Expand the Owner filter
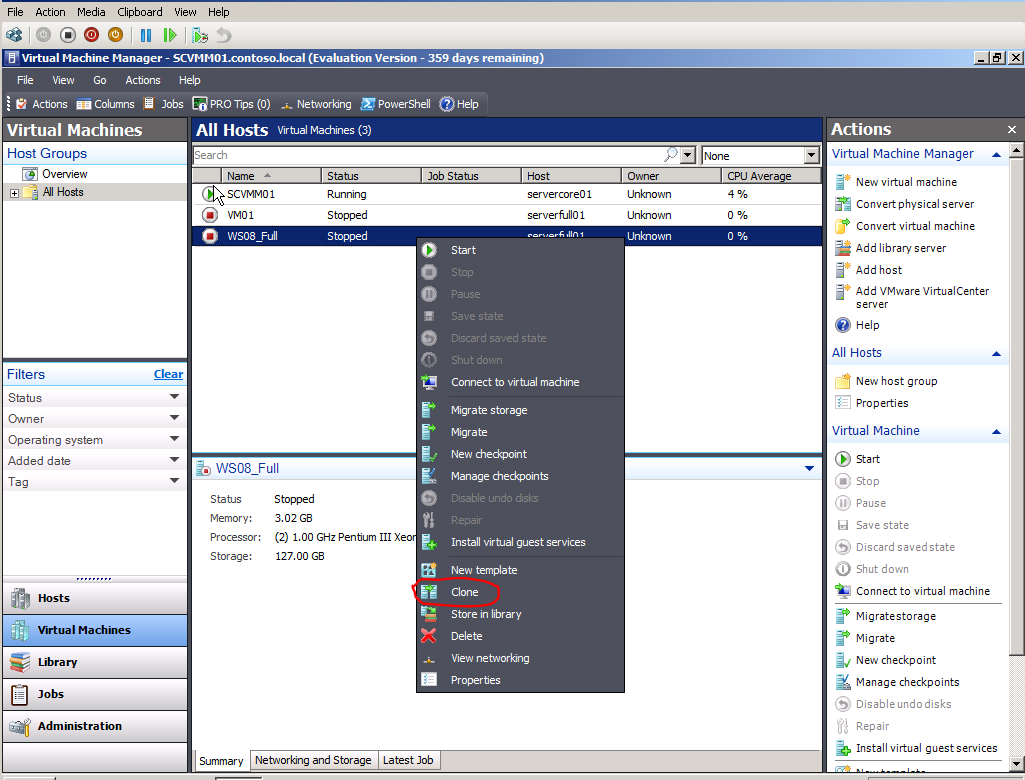The width and height of the screenshot is (1025, 780). tap(174, 418)
